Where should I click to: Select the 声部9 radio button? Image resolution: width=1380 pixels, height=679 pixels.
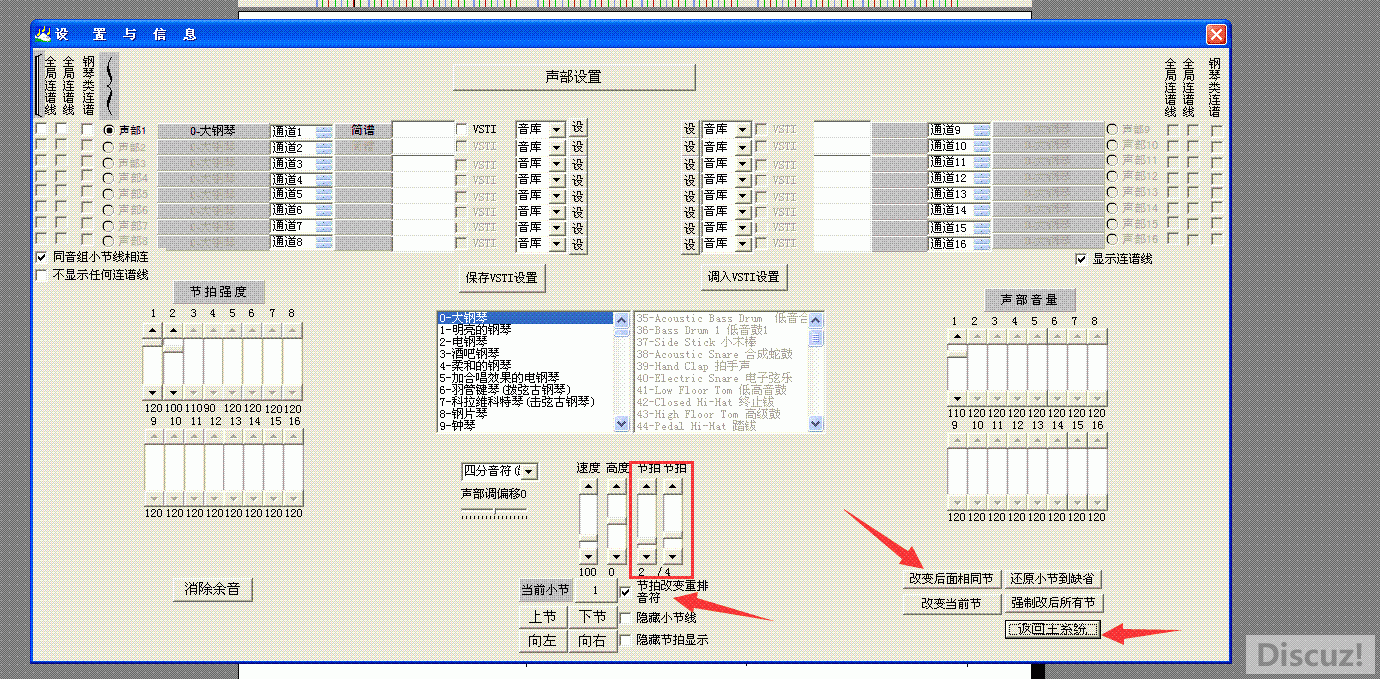point(1112,129)
